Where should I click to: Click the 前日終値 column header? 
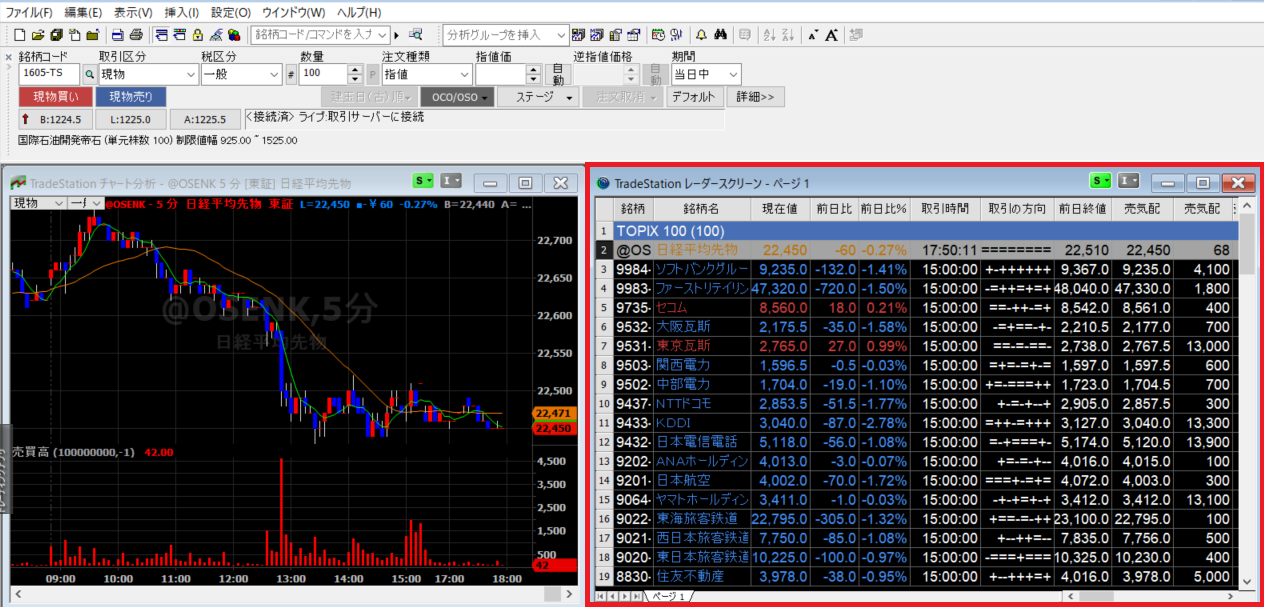click(x=1083, y=209)
